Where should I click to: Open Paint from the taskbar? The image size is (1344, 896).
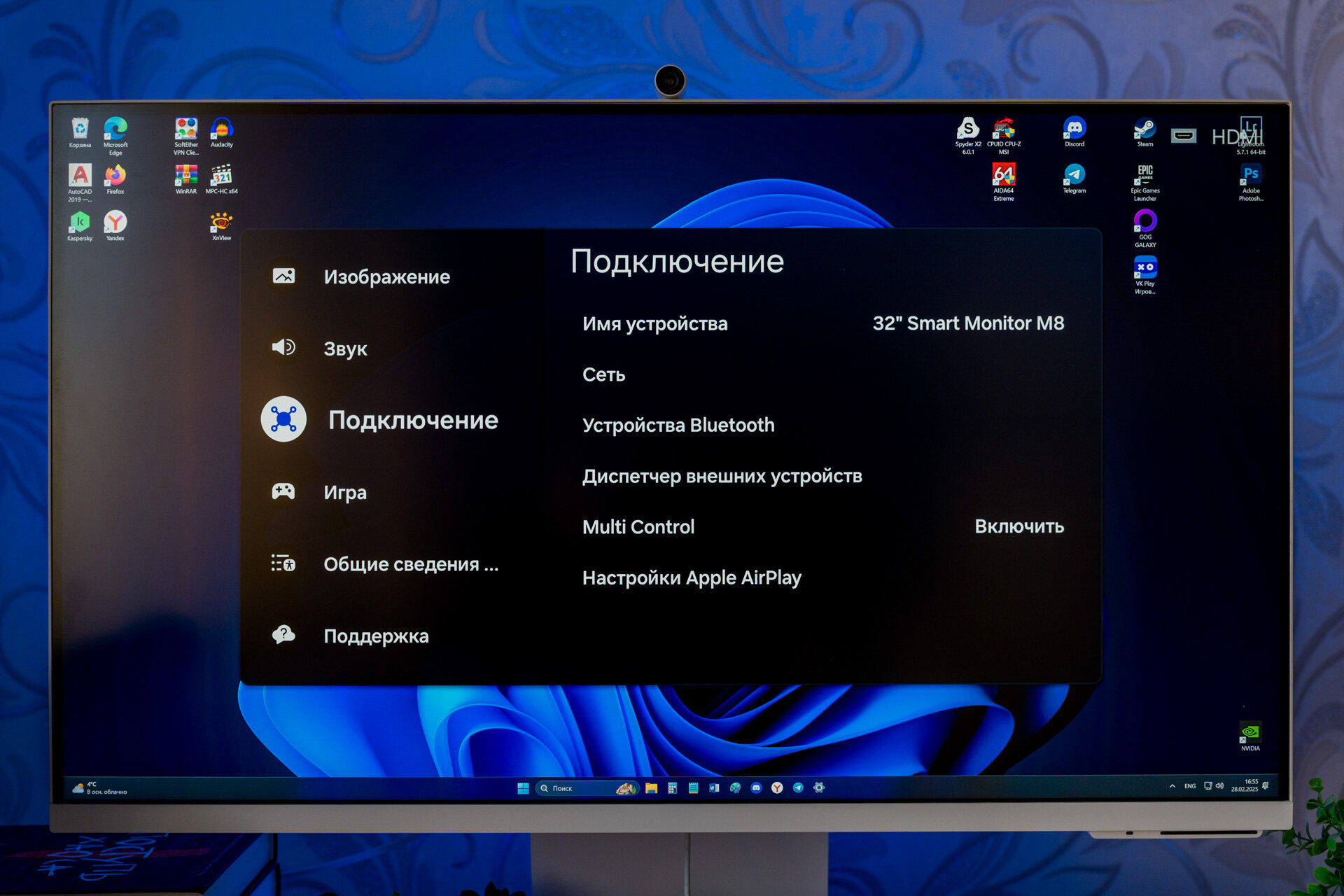pos(735,788)
